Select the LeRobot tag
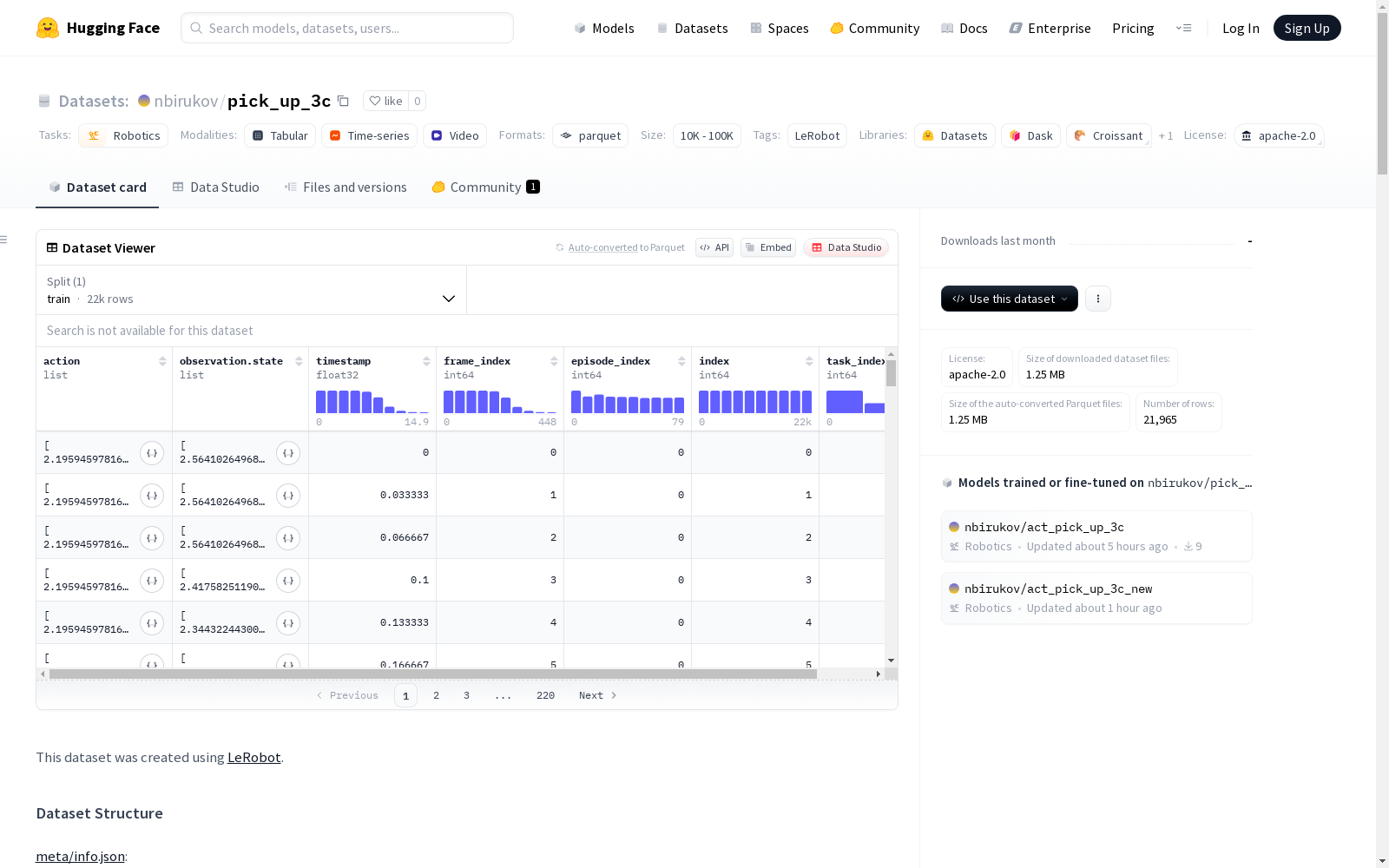Screen dimensions: 1389x868 817,135
